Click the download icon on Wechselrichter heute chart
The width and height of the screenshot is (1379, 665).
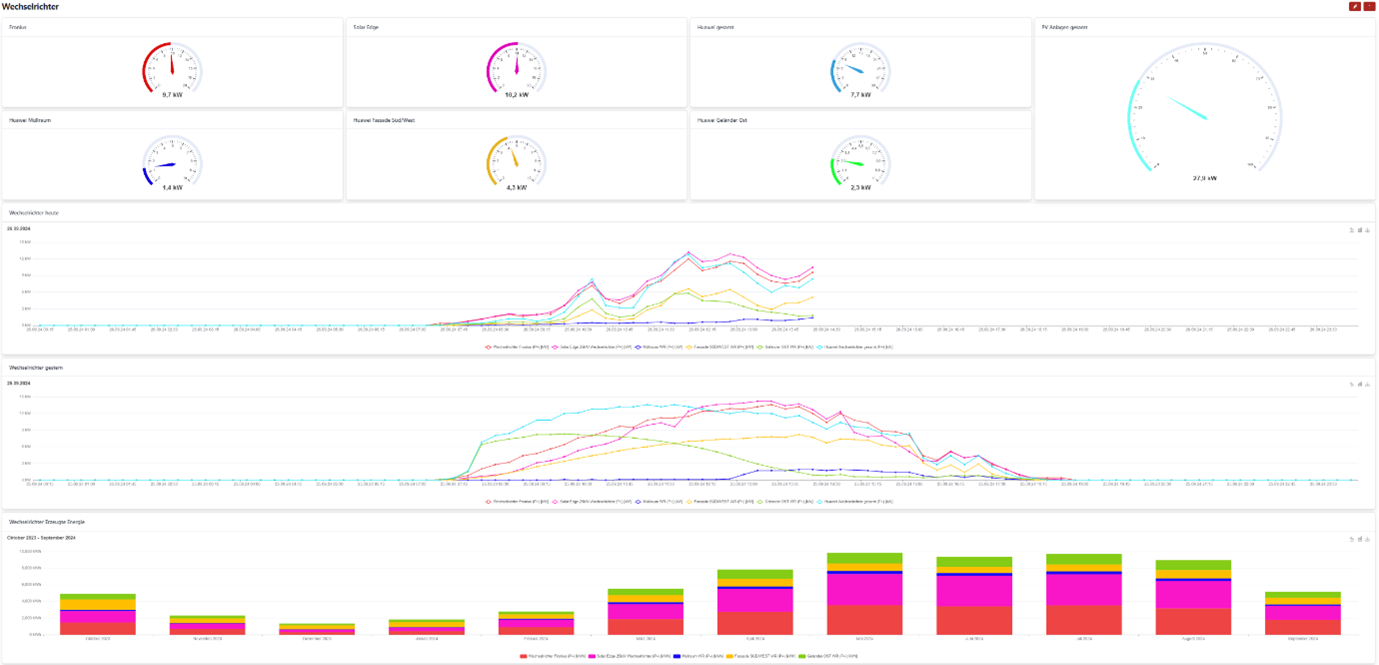click(1367, 230)
